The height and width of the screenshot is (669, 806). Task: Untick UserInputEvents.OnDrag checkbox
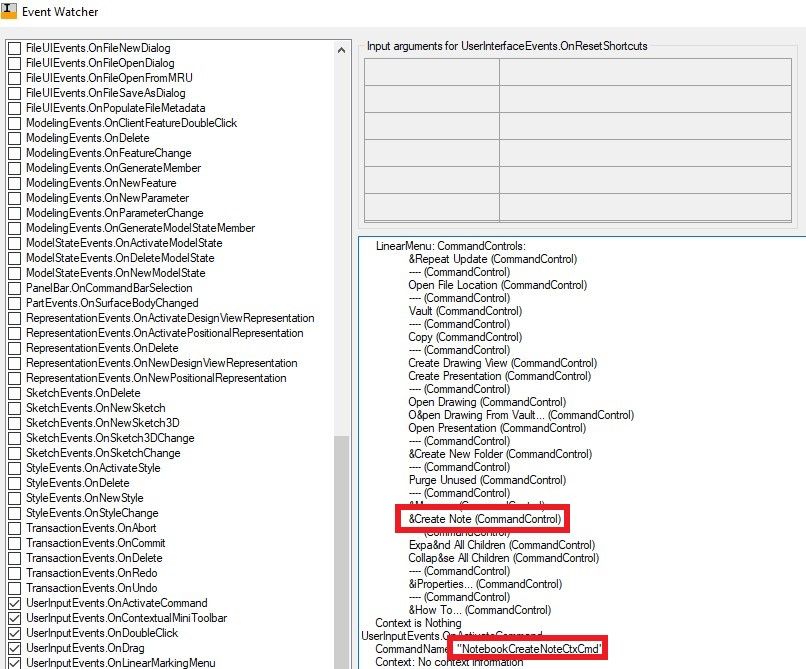point(14,648)
